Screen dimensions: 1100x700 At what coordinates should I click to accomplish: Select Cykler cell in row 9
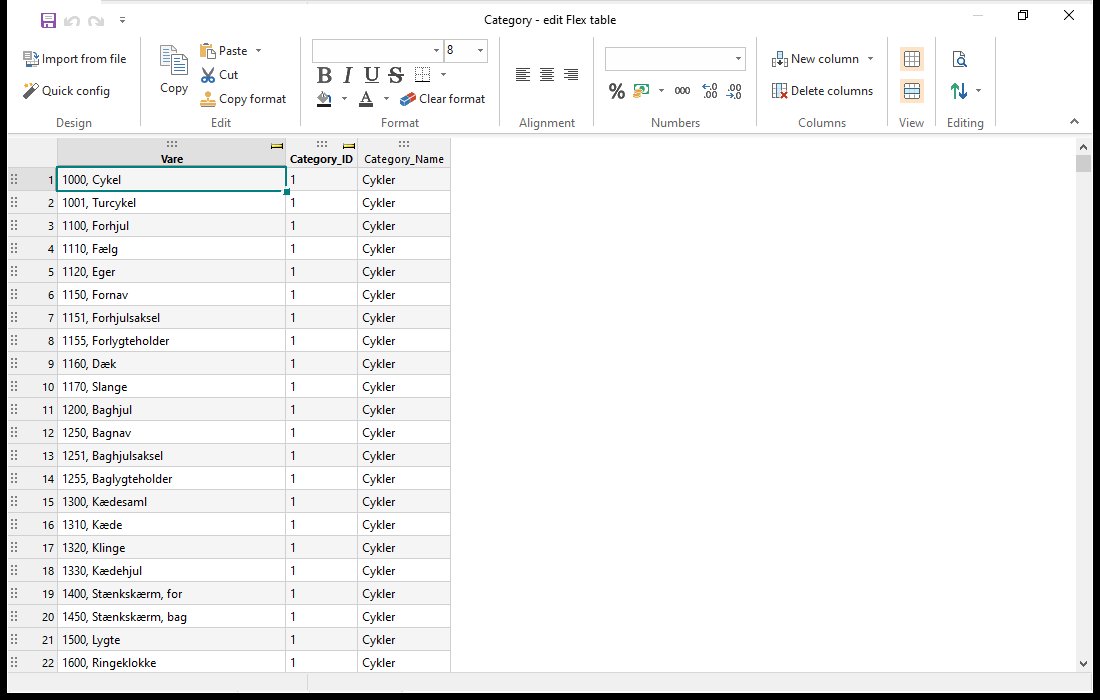pos(404,364)
